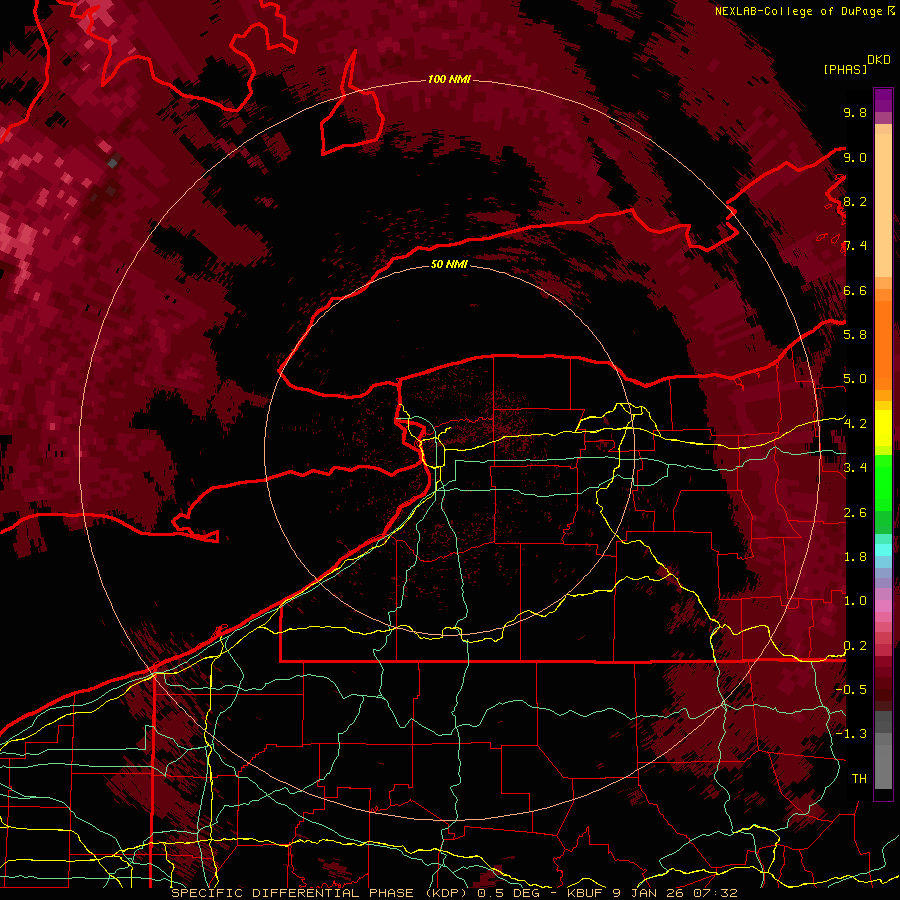
Task: Click the 9.0 scale value
Action: click(855, 157)
